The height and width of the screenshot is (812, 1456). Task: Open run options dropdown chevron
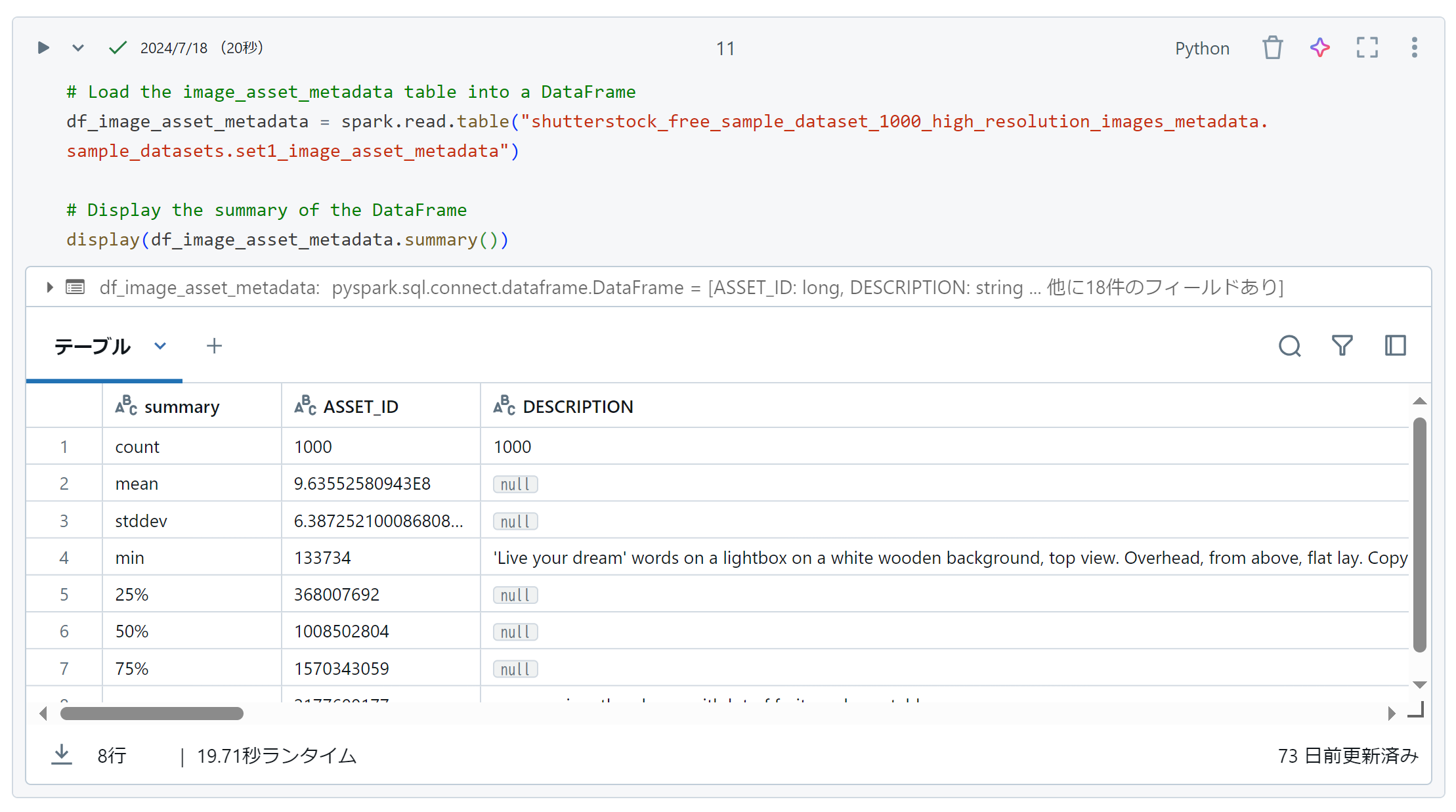77,48
